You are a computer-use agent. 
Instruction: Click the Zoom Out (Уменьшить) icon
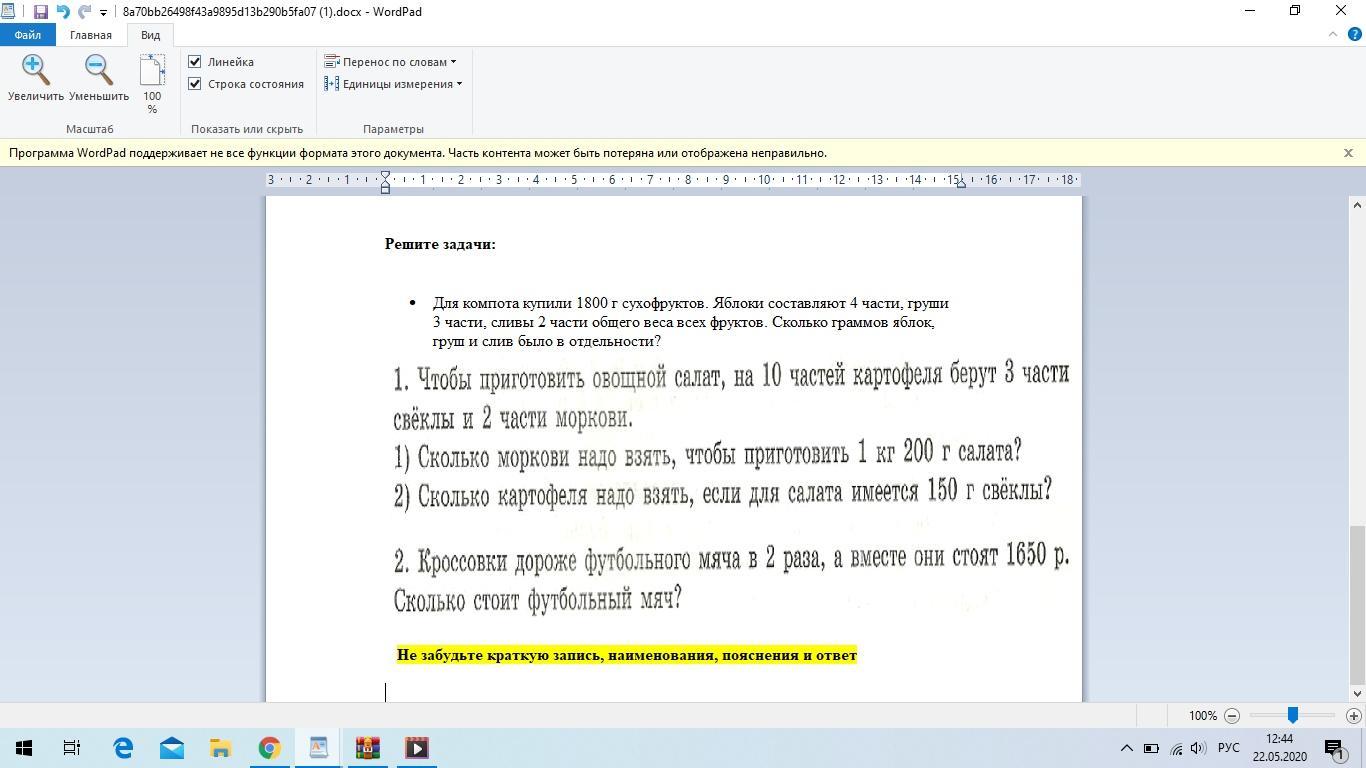point(98,70)
